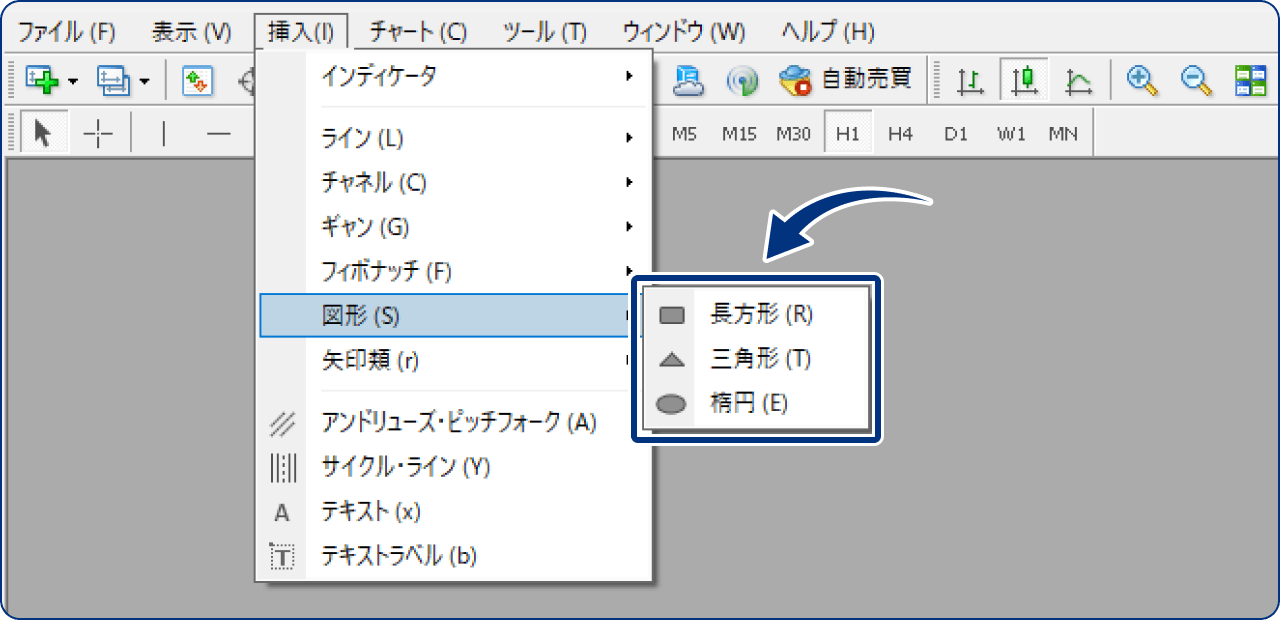1280x620 pixels.
Task: Enable candlestick chart mode
Action: click(x=1023, y=80)
